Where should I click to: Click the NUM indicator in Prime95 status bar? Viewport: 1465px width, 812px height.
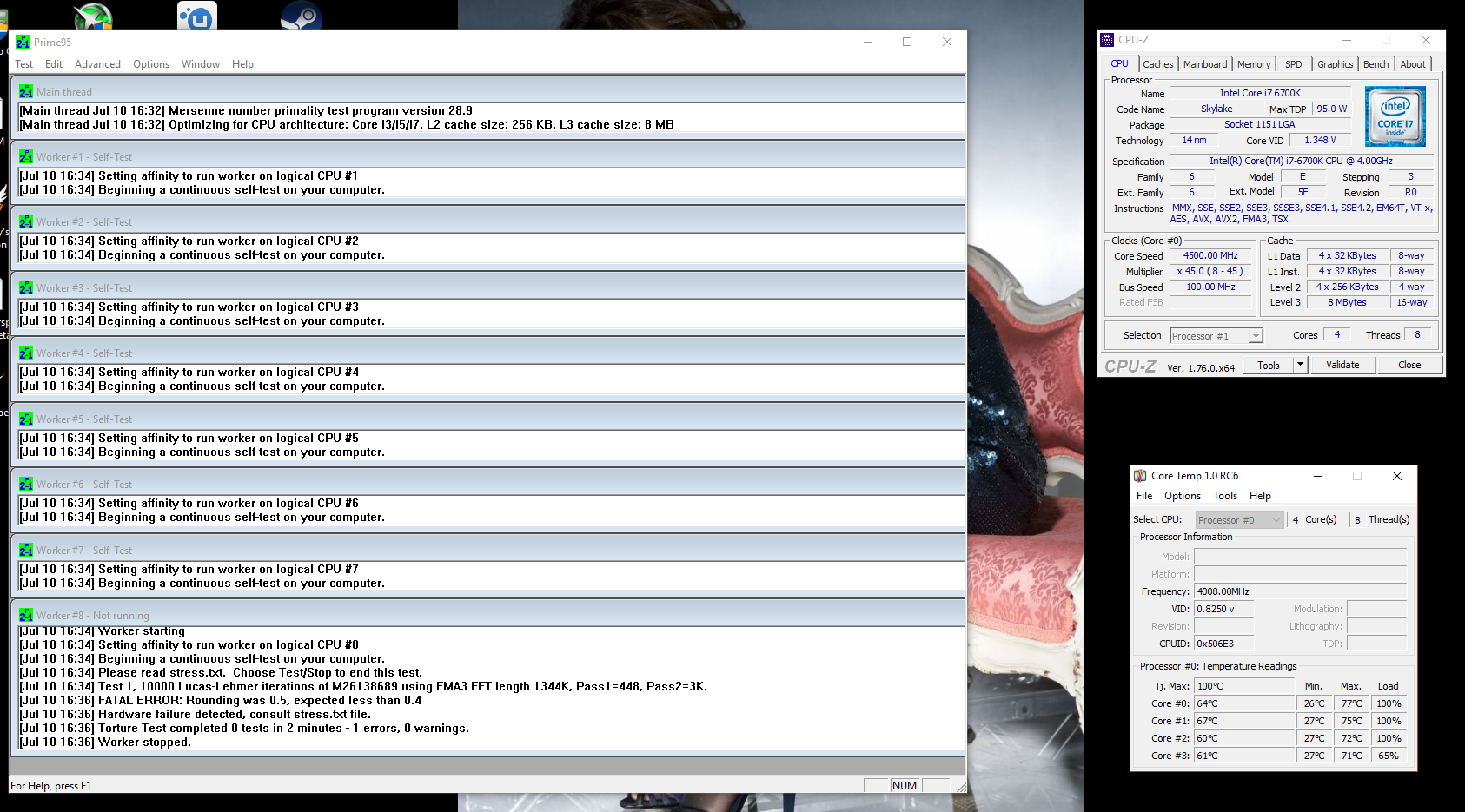[905, 785]
